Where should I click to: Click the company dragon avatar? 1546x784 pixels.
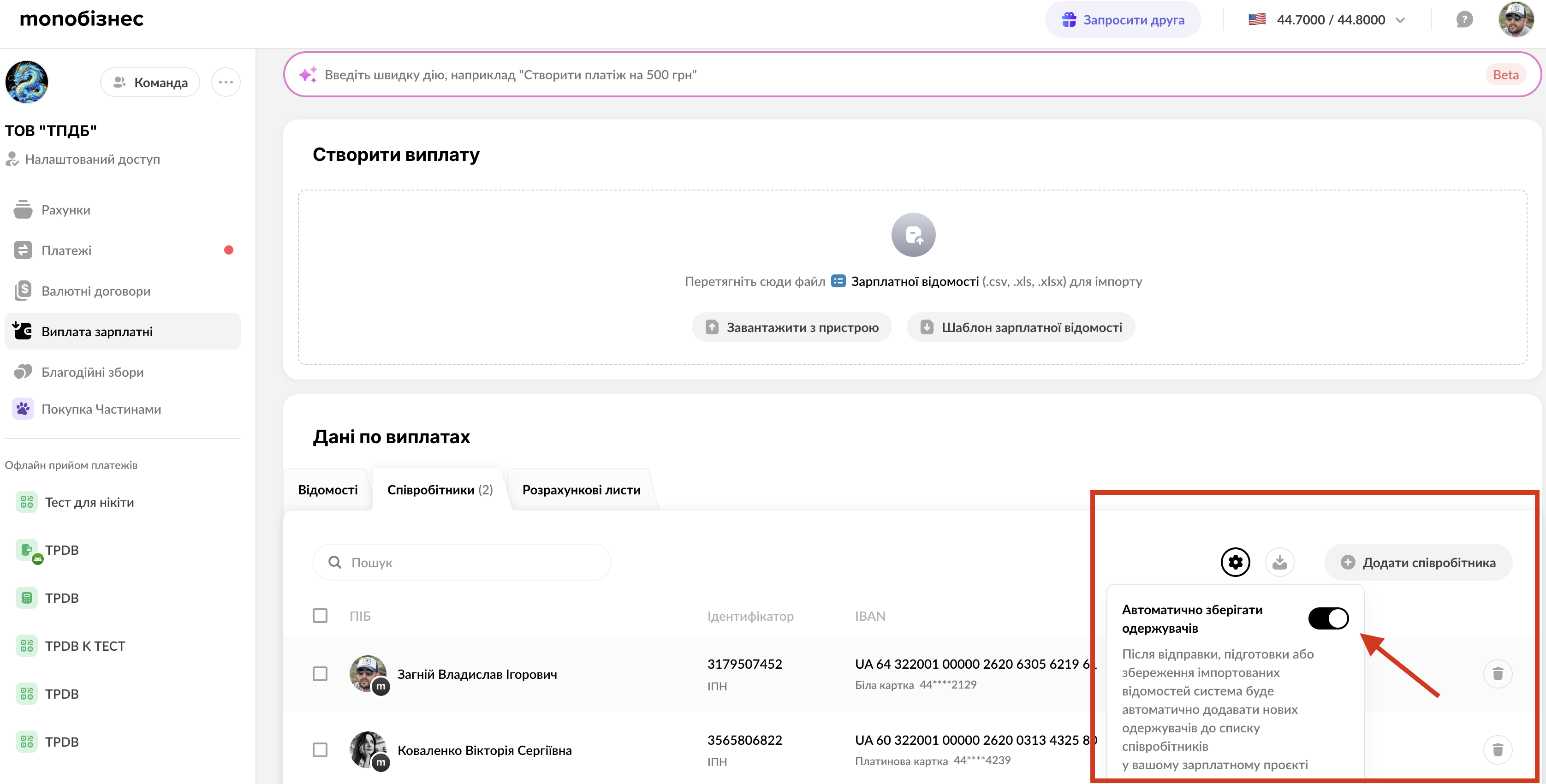point(26,82)
